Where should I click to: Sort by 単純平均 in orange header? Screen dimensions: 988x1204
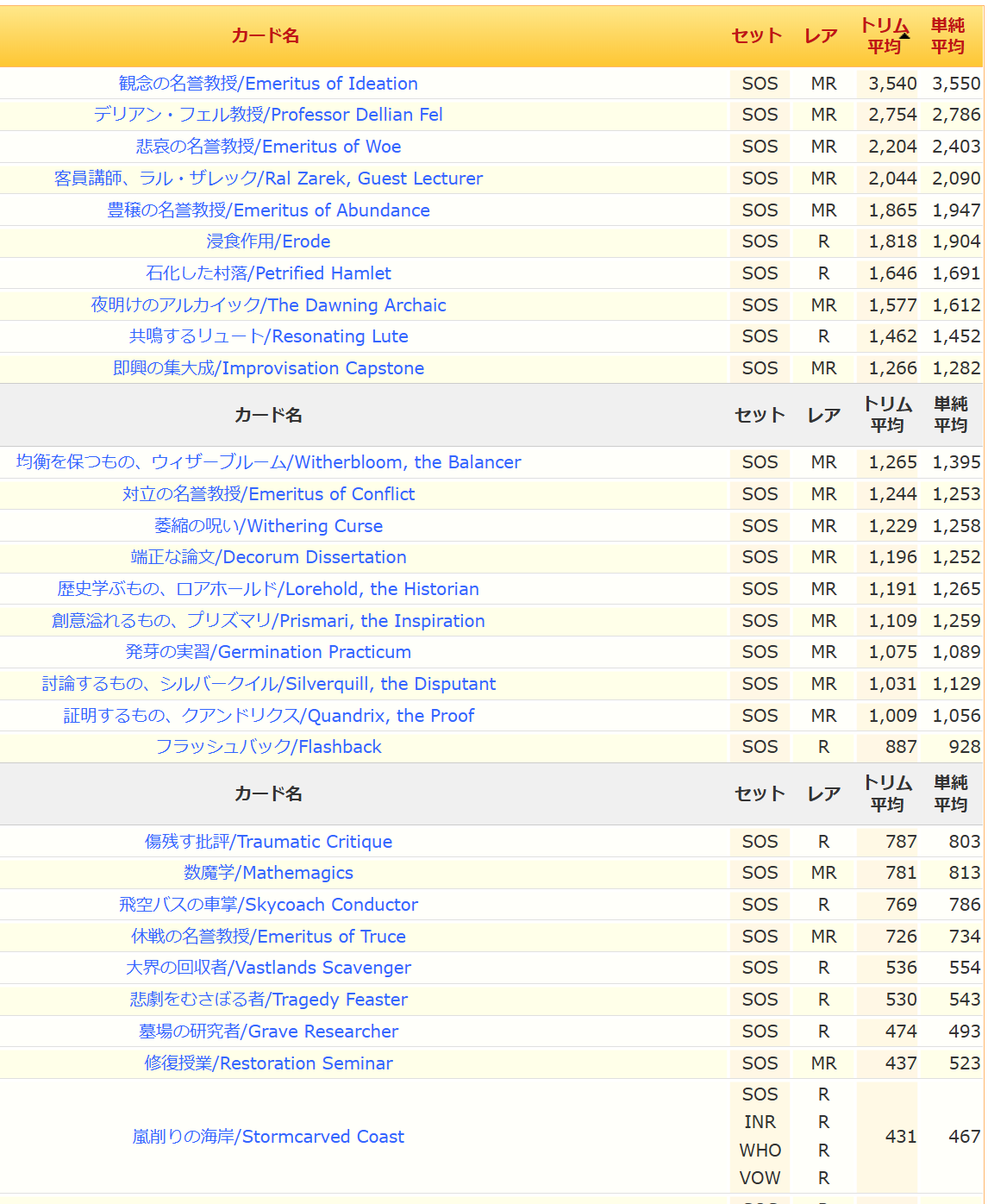click(947, 36)
